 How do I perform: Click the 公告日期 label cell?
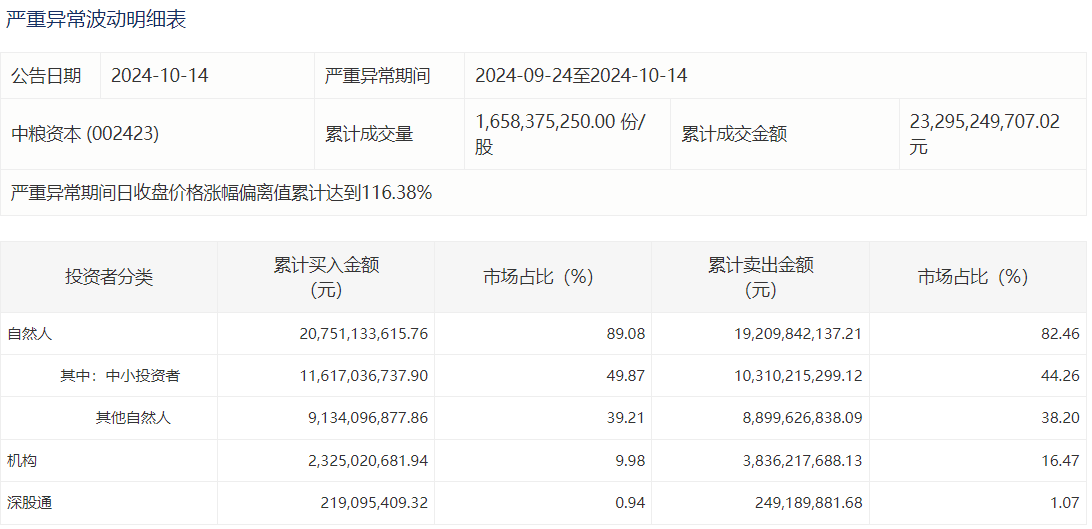coord(46,76)
